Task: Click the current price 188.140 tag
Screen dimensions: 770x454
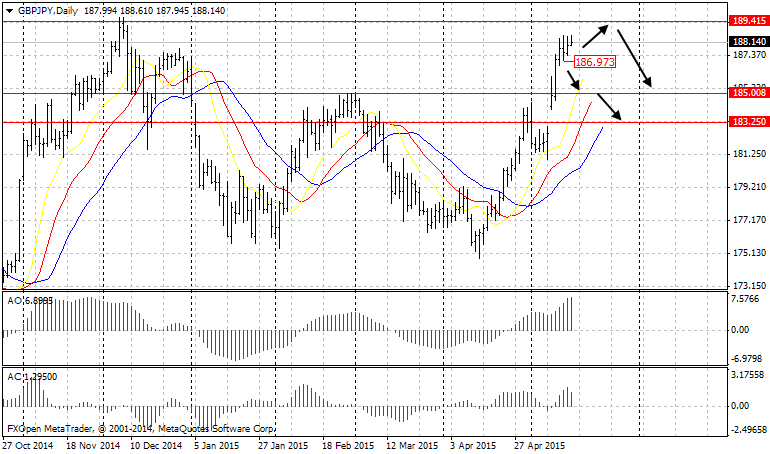Action: point(748,42)
